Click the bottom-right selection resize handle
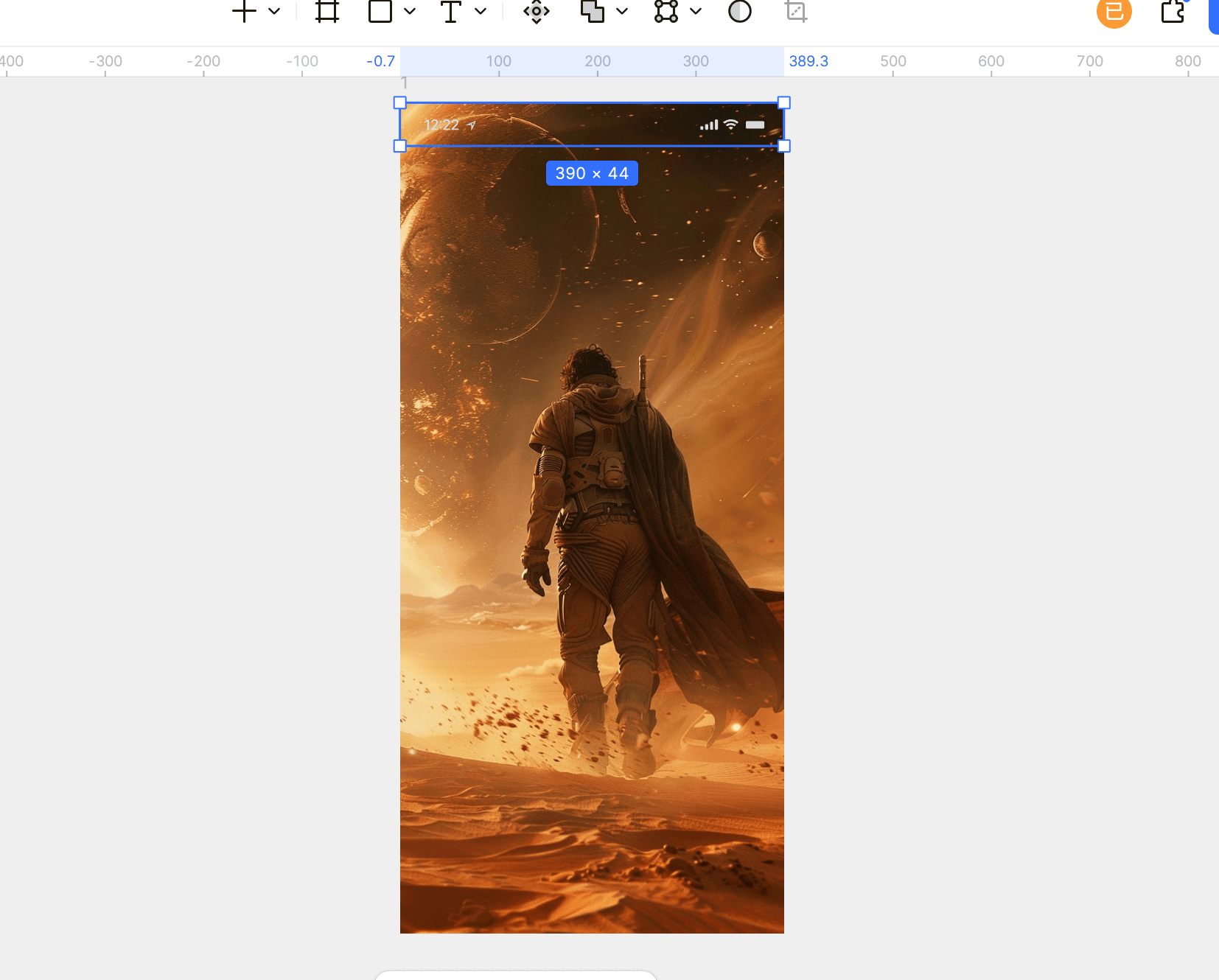This screenshot has width=1219, height=980. [x=784, y=146]
